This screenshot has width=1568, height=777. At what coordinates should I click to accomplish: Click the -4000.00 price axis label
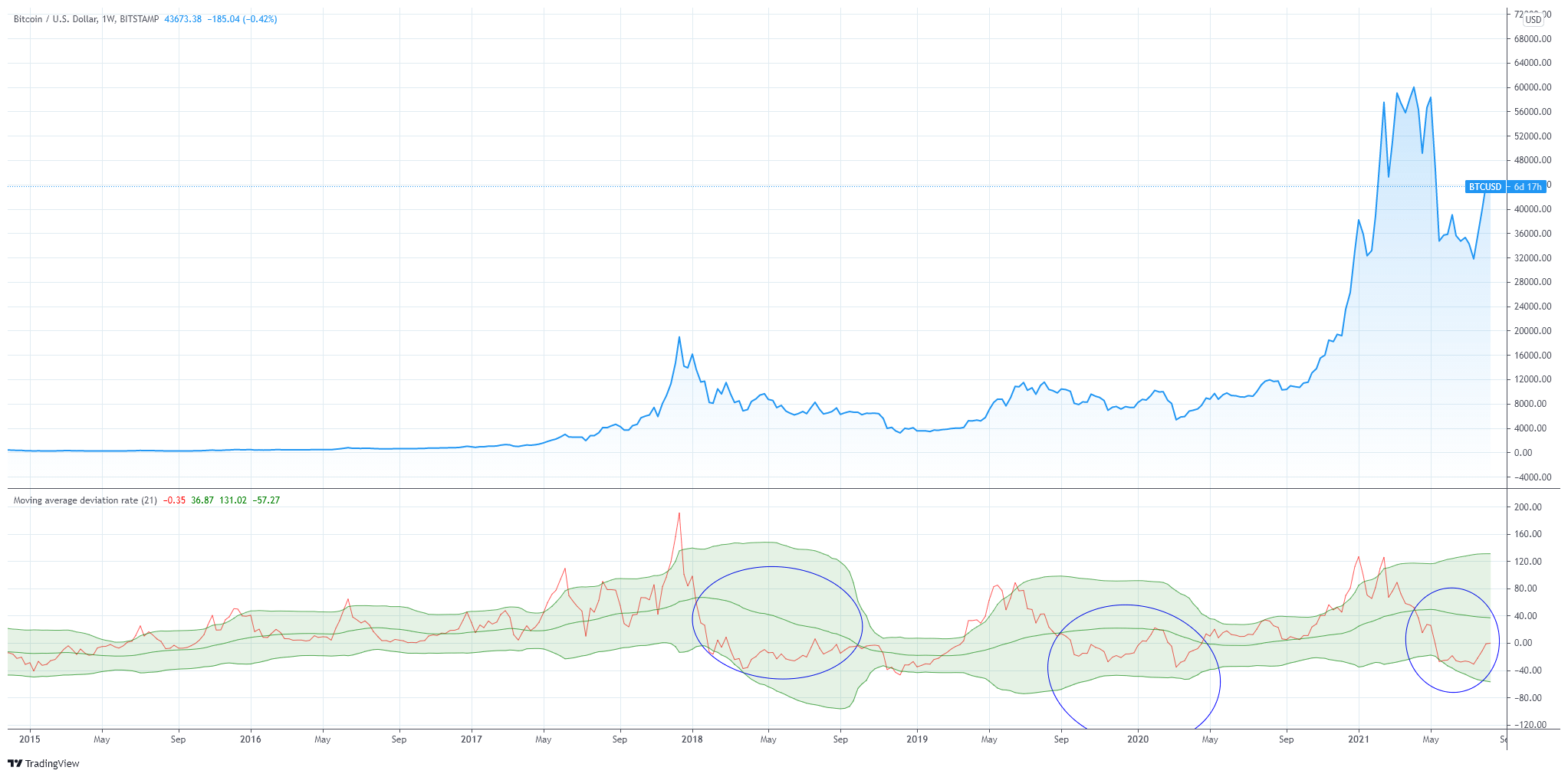[x=1533, y=477]
